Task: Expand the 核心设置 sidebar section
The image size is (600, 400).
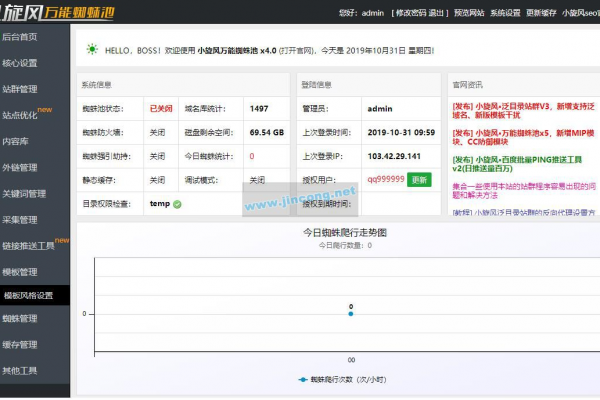Action: click(20, 63)
